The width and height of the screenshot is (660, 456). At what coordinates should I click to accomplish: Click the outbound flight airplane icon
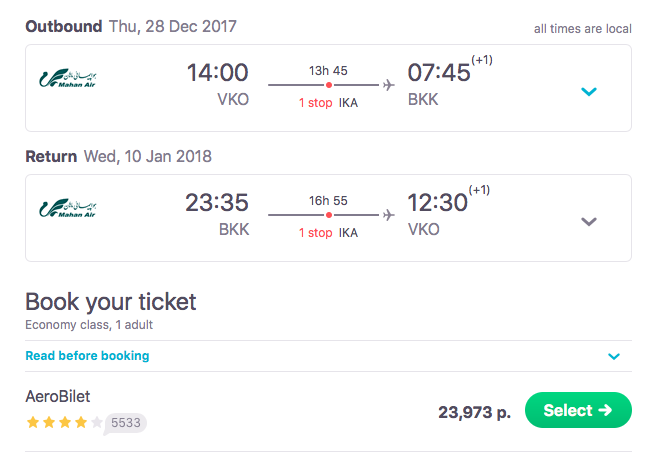pos(388,85)
